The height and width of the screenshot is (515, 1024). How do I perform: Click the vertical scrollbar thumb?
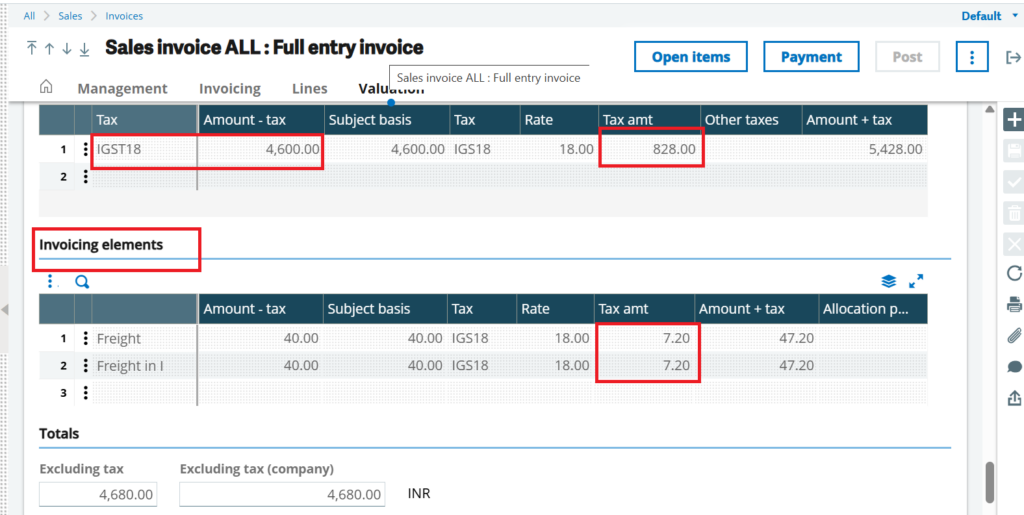(990, 483)
